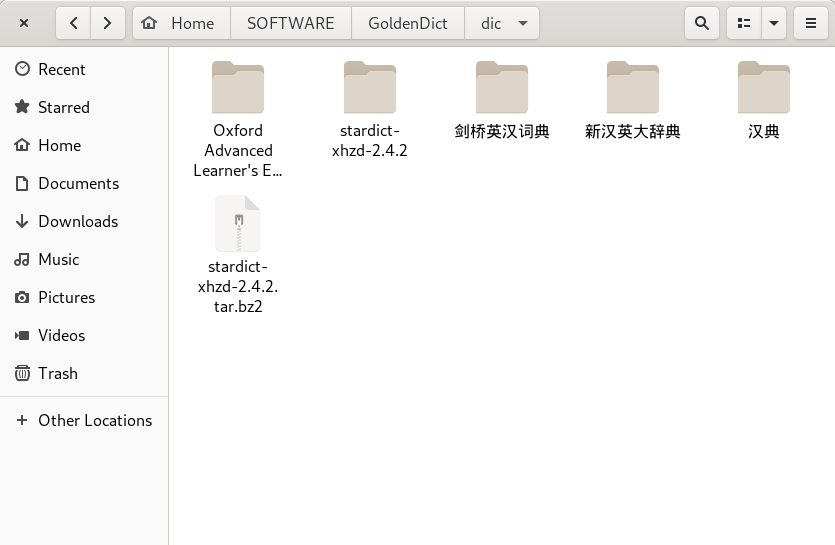Click Home in the path bar
Viewport: 835px width, 545px height.
(182, 23)
